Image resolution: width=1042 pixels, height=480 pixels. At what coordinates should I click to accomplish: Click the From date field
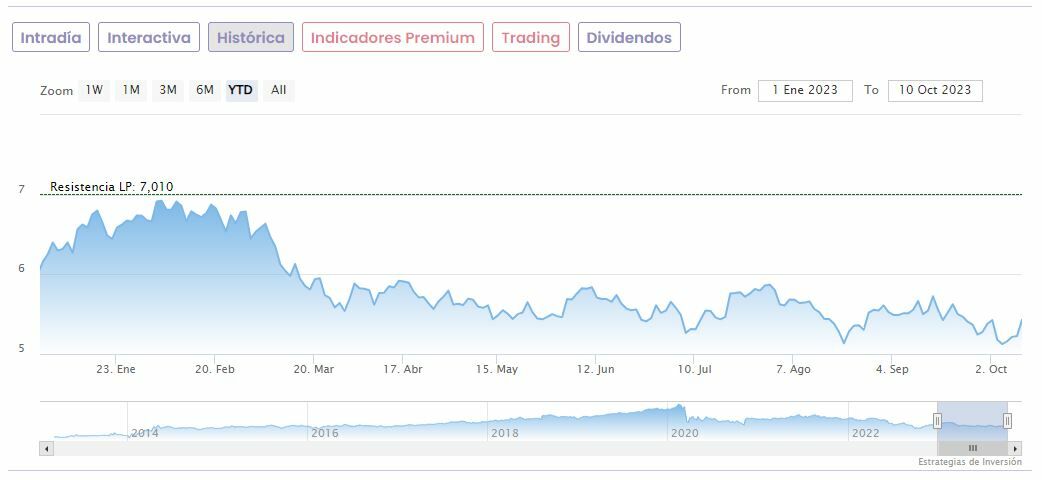click(805, 90)
